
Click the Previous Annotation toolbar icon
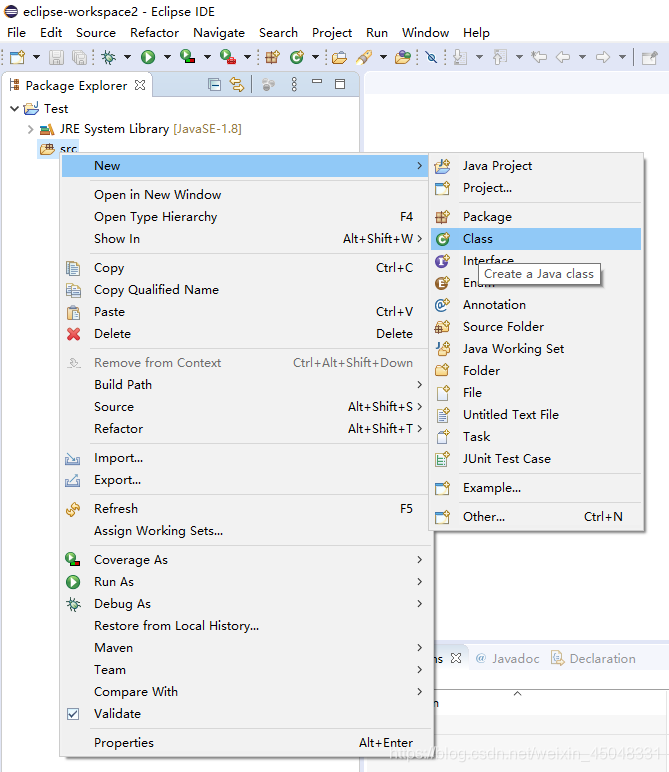tap(500, 57)
